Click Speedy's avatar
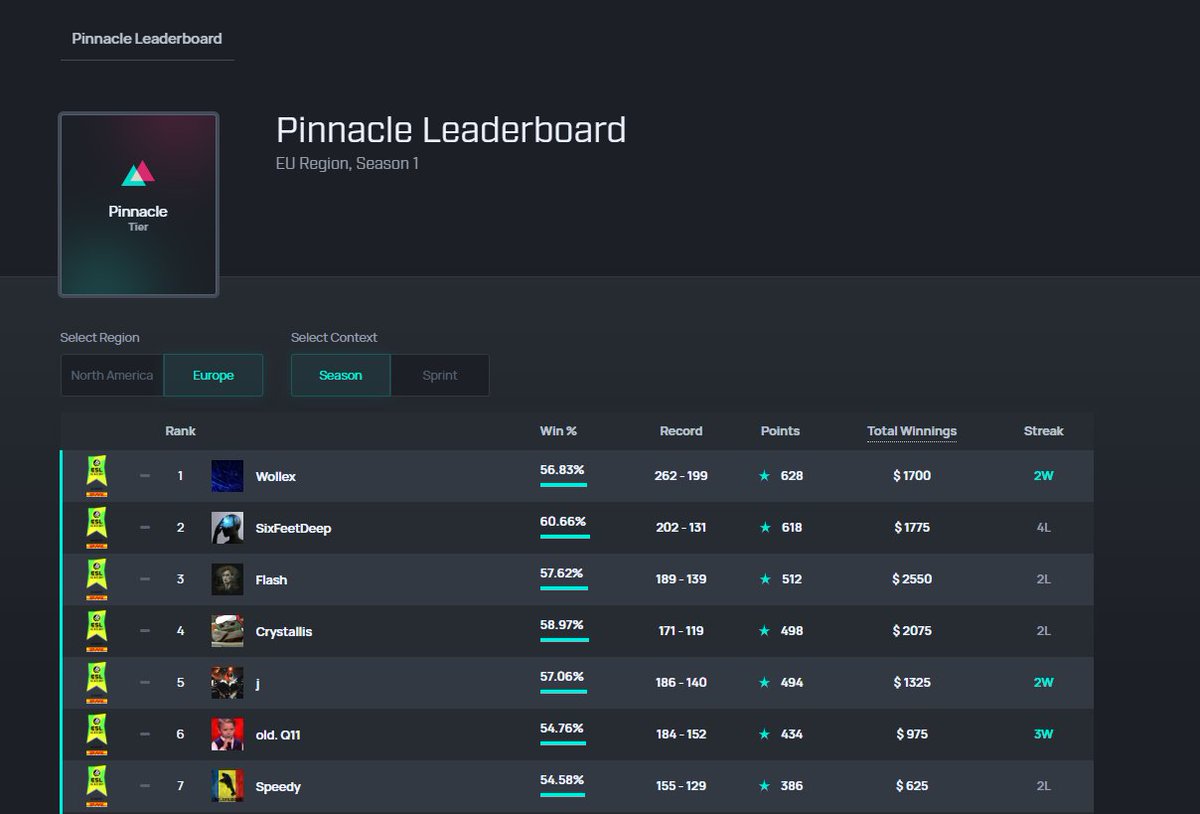 coord(227,786)
